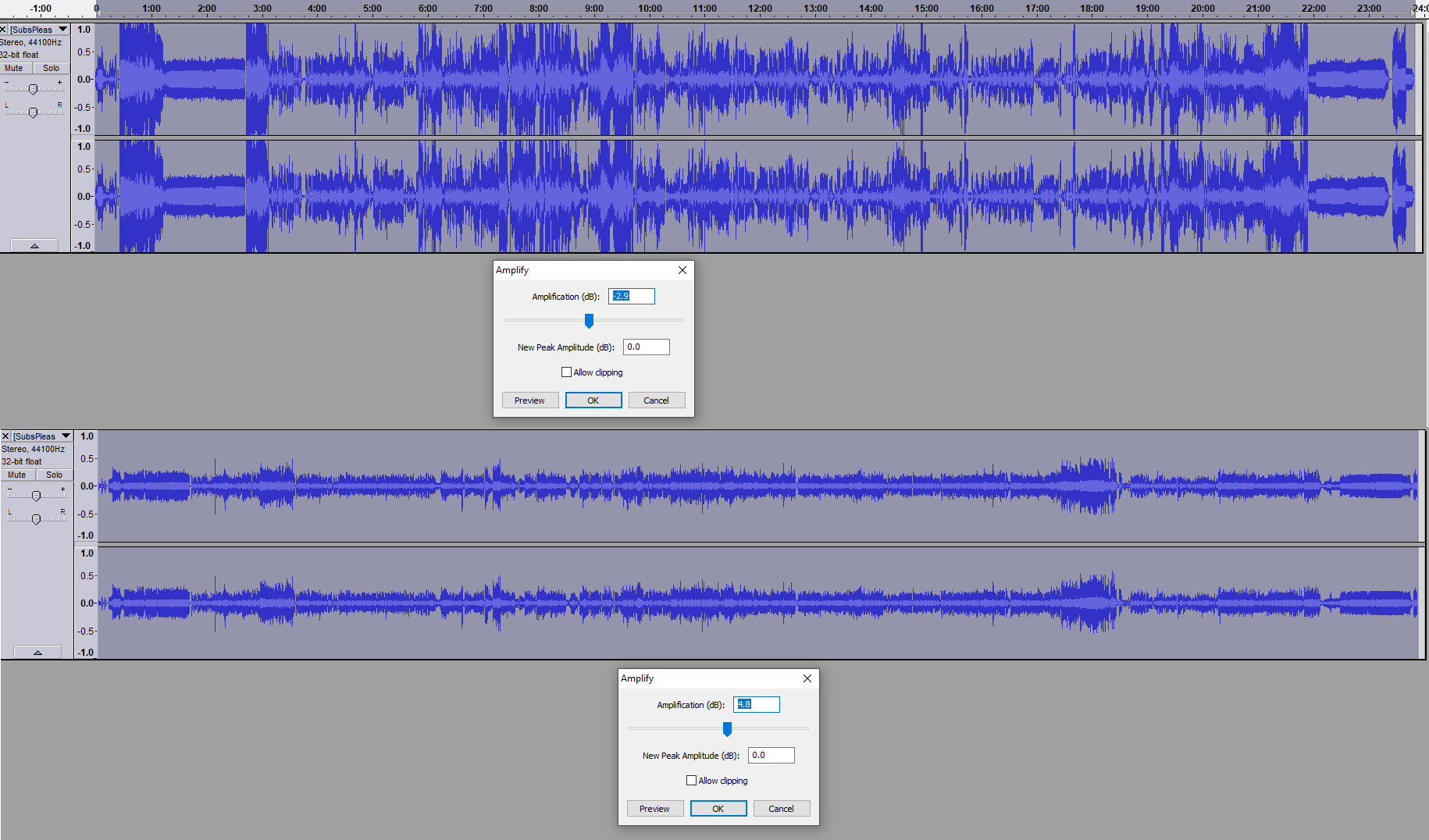This screenshot has width=1429, height=840.
Task: Click the lower track's gain slider knob
Action: (x=36, y=497)
